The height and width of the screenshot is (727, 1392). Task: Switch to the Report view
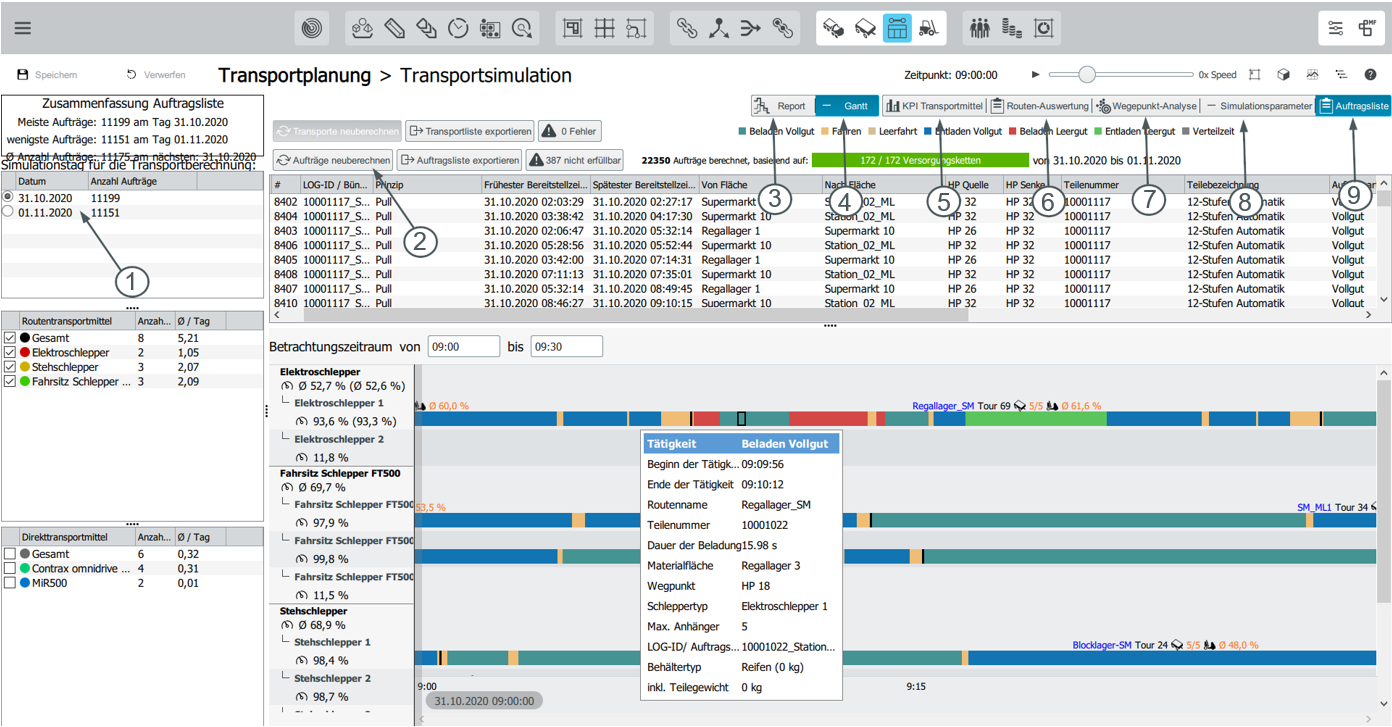783,105
